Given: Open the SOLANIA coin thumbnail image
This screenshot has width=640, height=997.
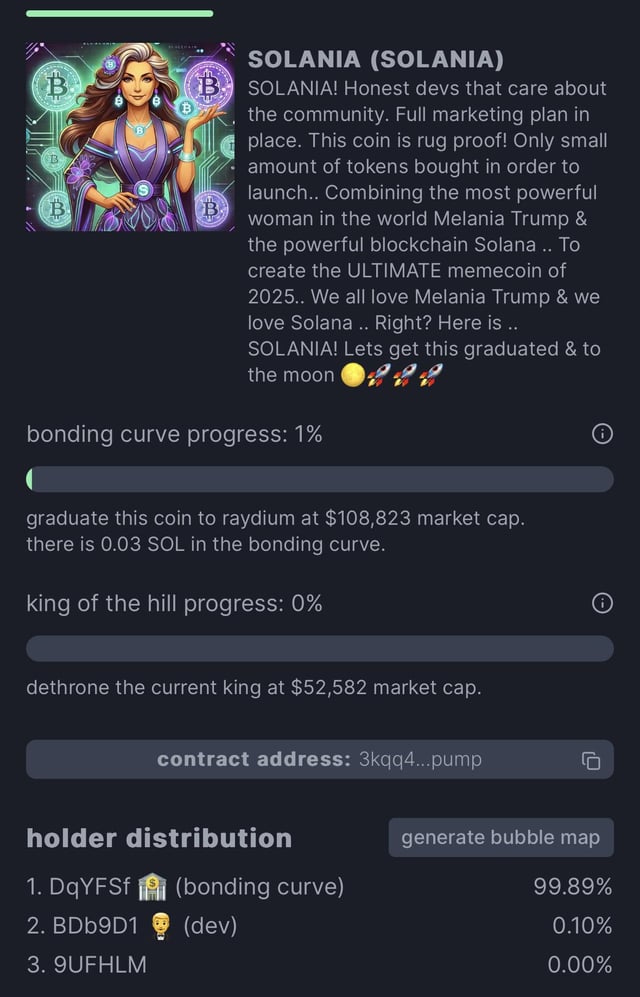Looking at the screenshot, I should click(131, 137).
